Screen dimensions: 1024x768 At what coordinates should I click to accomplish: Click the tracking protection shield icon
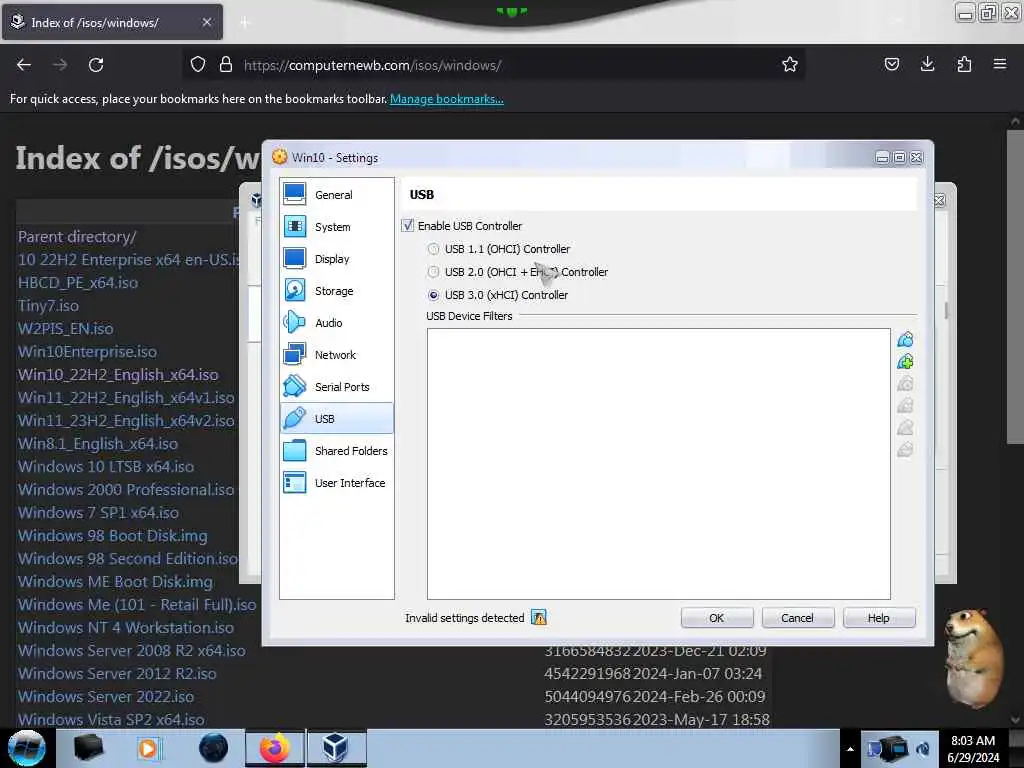(x=198, y=65)
